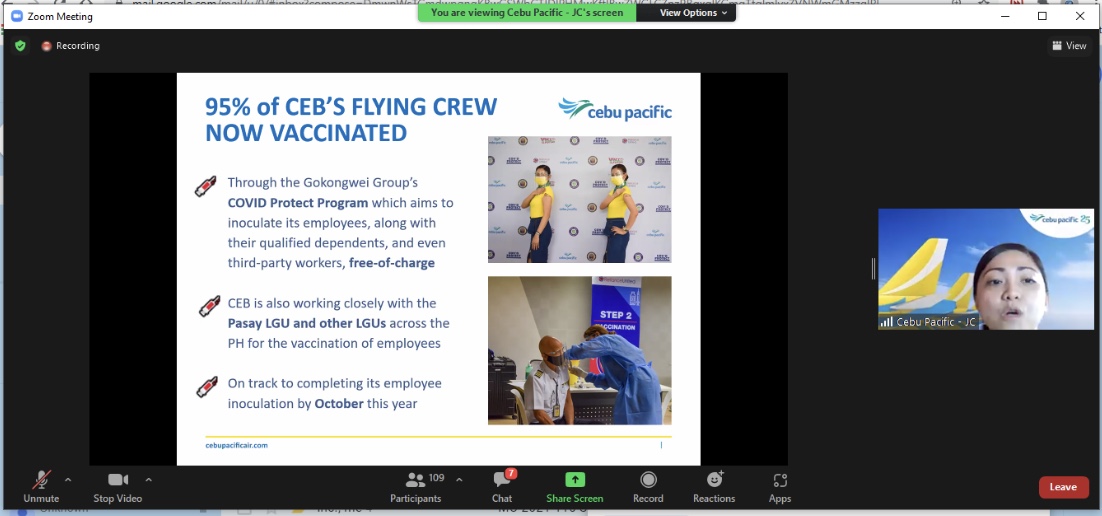Open the Participants panel
Image resolution: width=1102 pixels, height=516 pixels.
coord(415,487)
